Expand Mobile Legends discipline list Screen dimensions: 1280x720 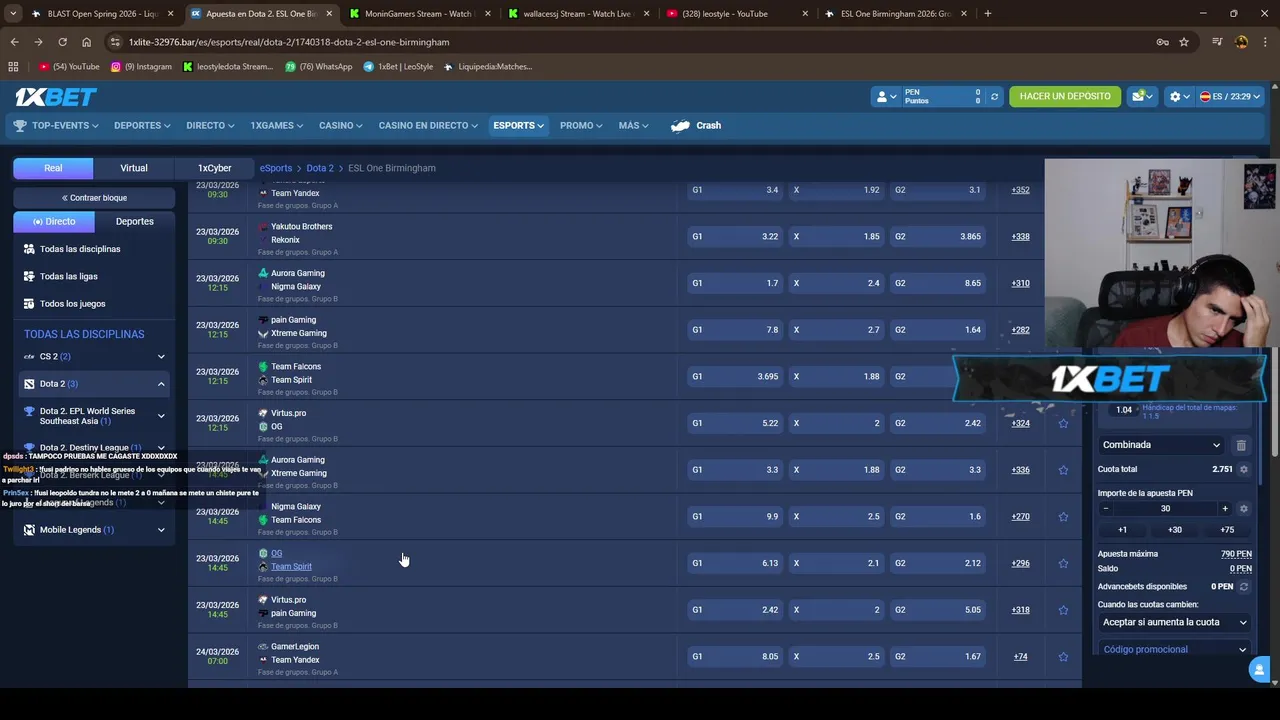(x=161, y=530)
